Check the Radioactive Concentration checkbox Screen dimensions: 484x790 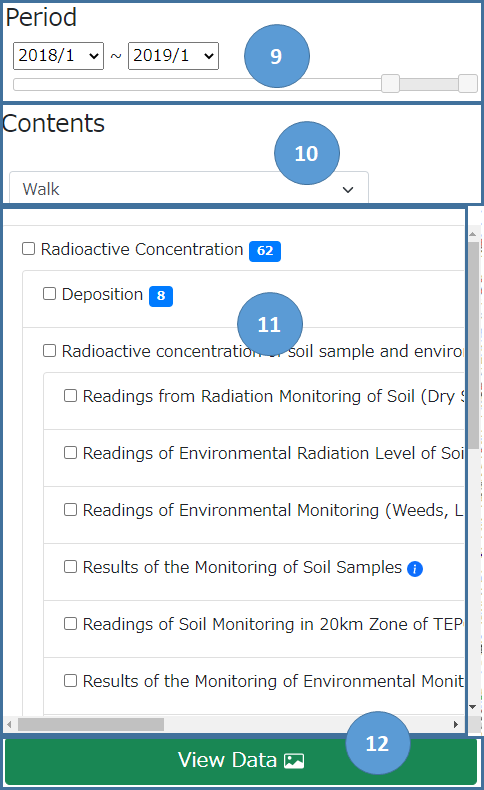[x=29, y=249]
